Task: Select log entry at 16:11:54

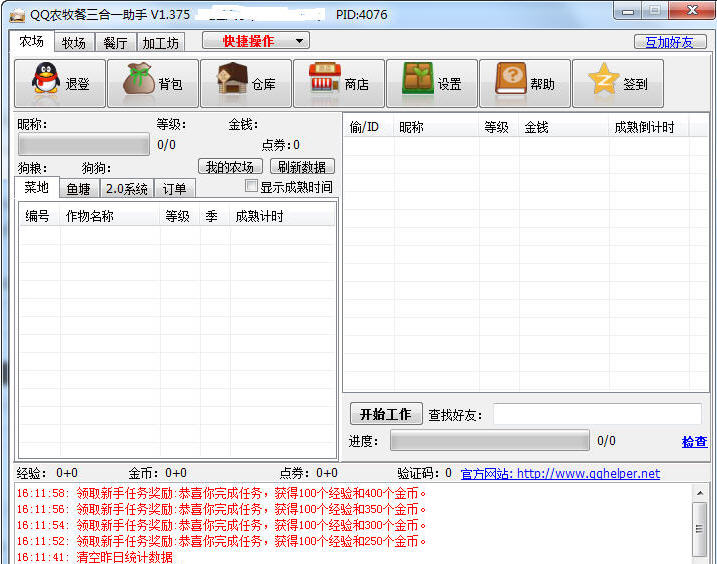Action: point(221,525)
